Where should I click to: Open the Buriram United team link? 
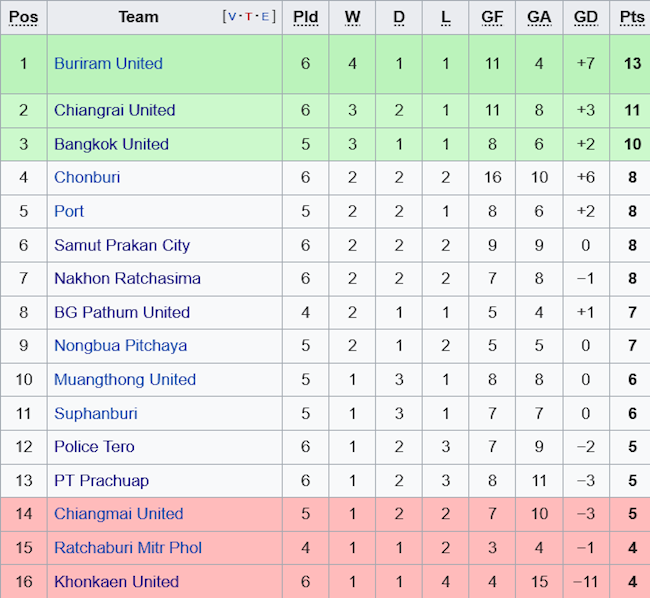click(x=108, y=63)
